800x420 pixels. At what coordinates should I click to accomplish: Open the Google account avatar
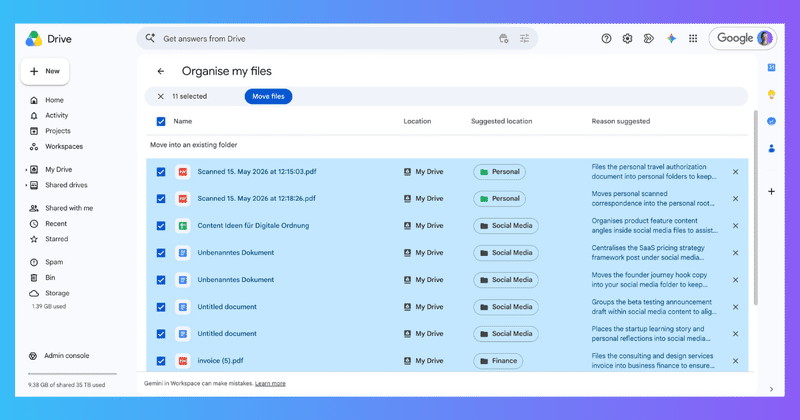764,38
